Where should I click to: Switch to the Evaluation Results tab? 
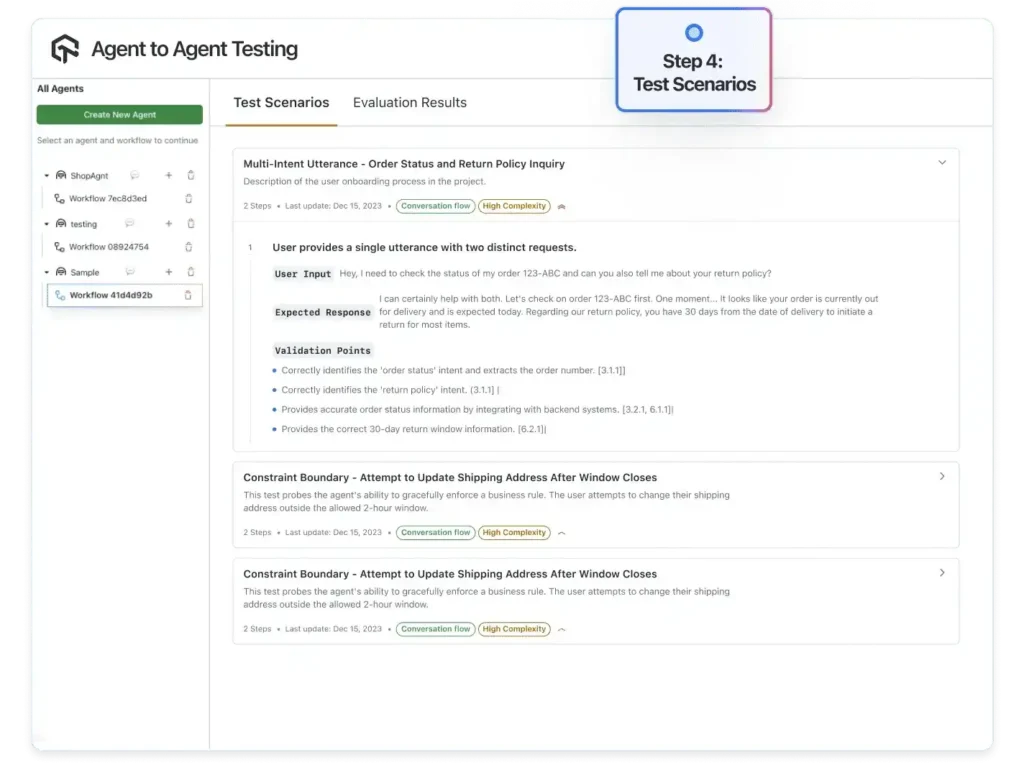tap(409, 102)
